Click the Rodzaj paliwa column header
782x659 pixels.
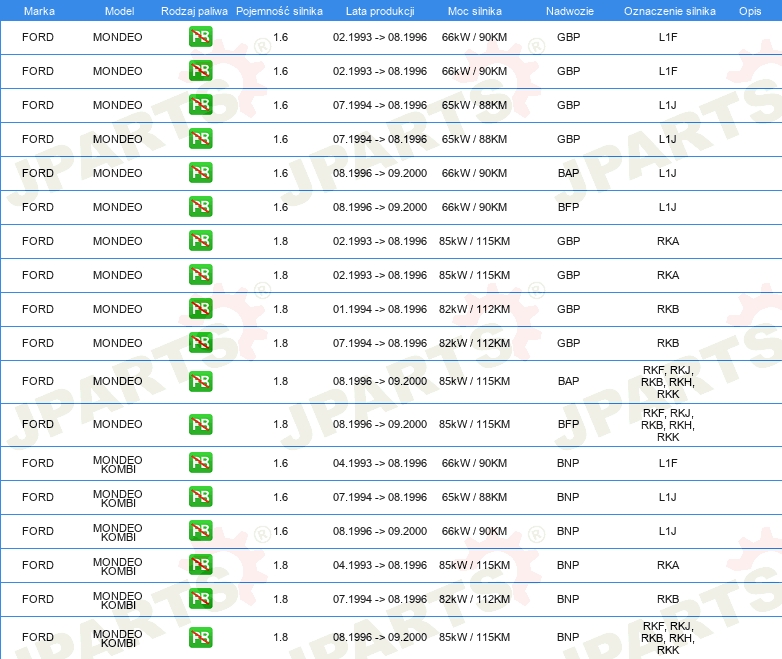tap(195, 11)
